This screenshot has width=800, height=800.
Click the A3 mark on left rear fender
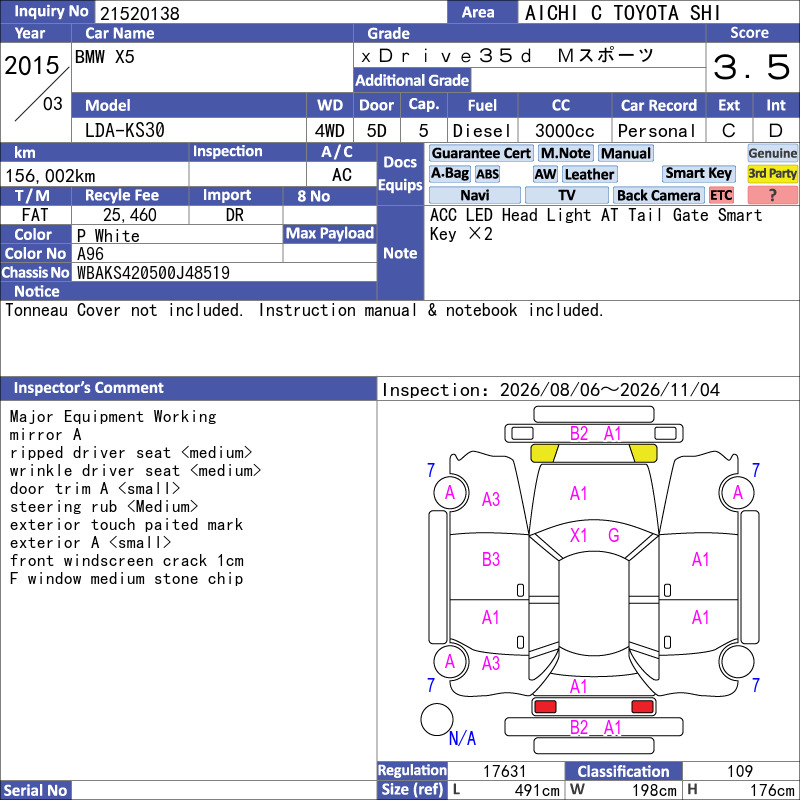pos(491,663)
